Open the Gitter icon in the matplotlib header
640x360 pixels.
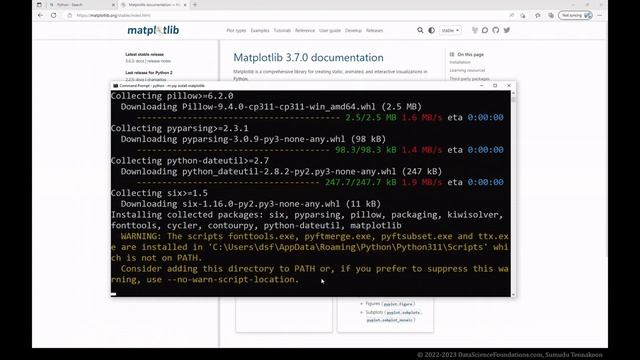tap(474, 30)
